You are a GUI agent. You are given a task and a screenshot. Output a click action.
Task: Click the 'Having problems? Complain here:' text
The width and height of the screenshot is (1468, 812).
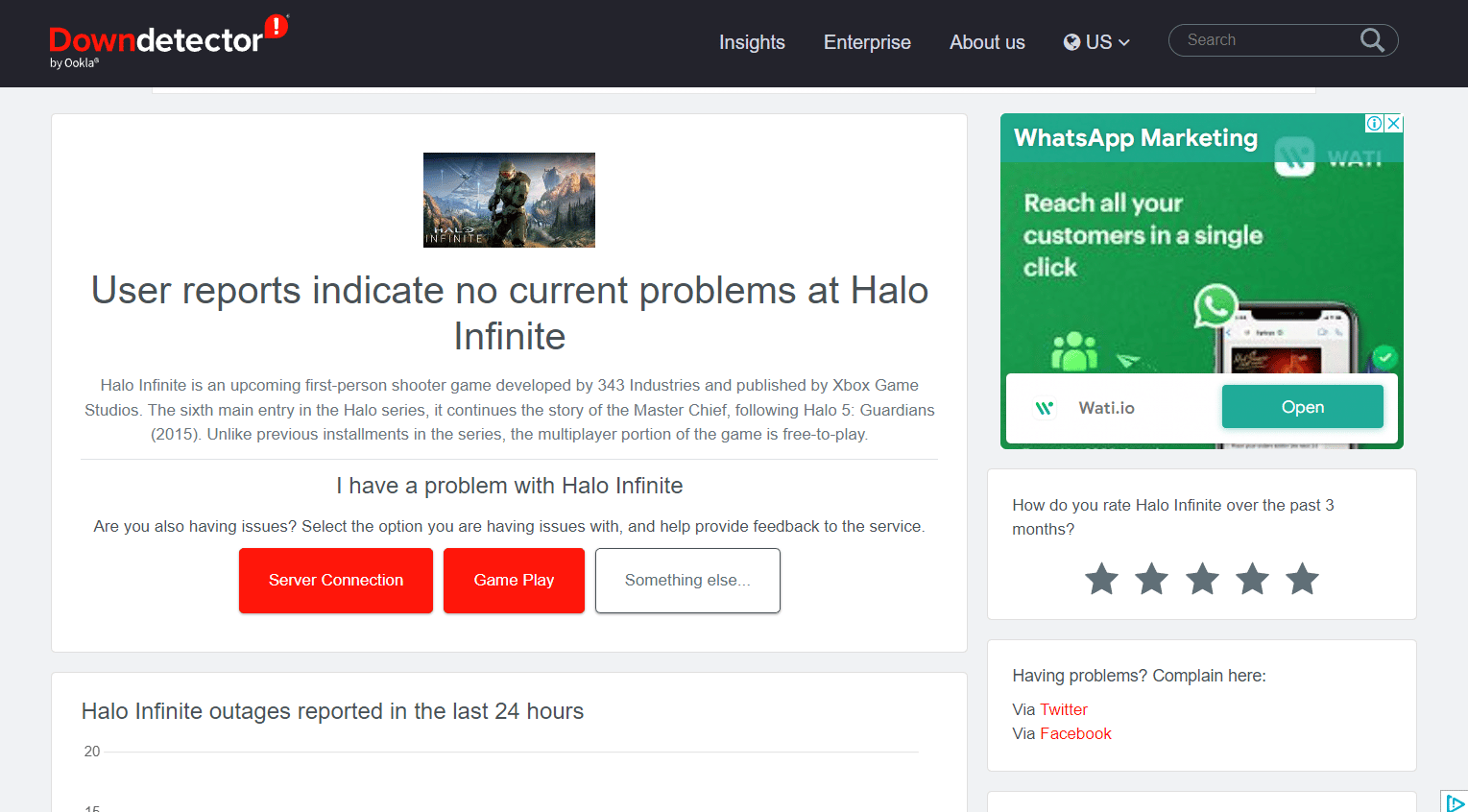point(1139,676)
